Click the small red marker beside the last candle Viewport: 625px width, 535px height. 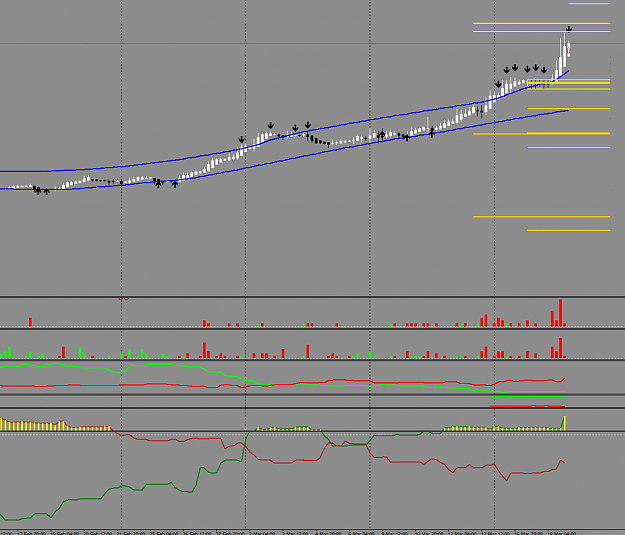click(x=569, y=51)
